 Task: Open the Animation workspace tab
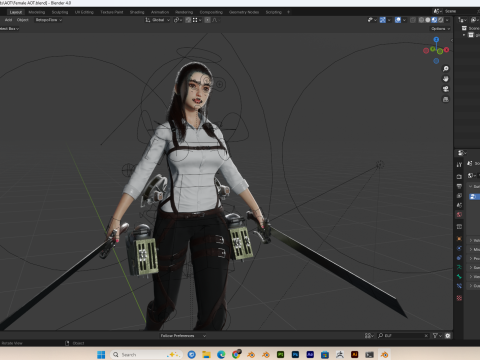click(x=160, y=12)
